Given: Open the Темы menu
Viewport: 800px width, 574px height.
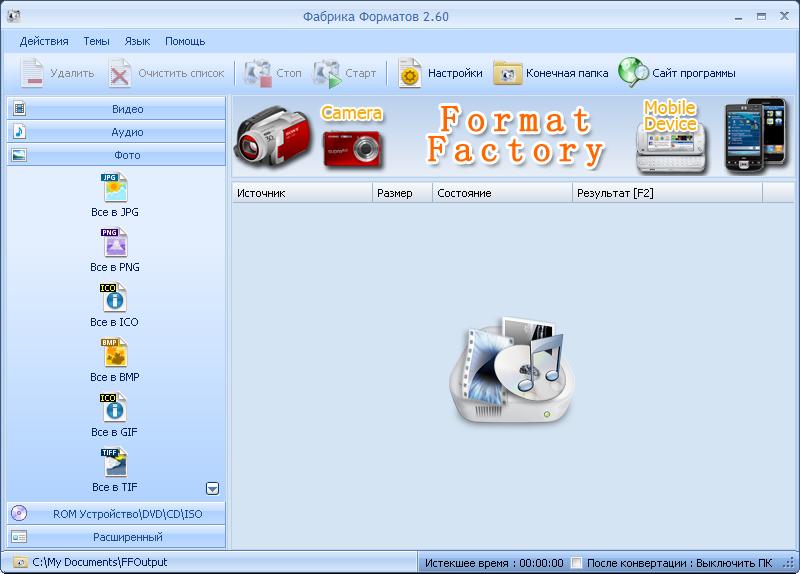Looking at the screenshot, I should [96, 41].
